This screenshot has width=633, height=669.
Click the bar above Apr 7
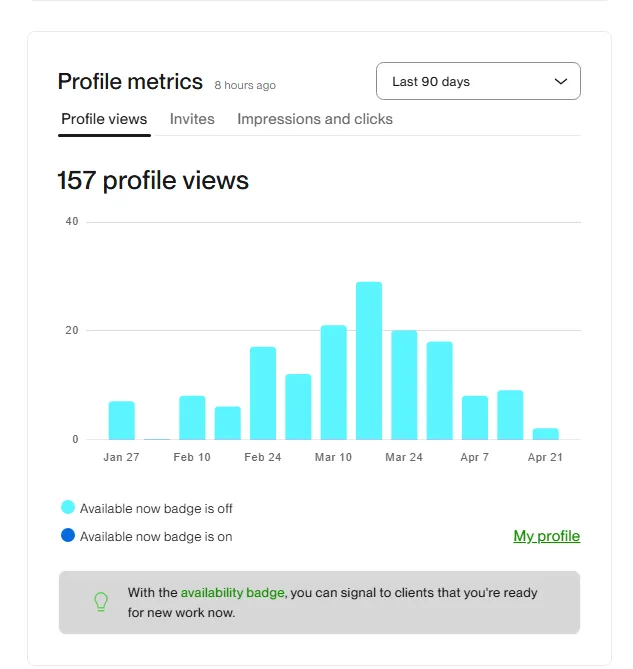click(475, 418)
